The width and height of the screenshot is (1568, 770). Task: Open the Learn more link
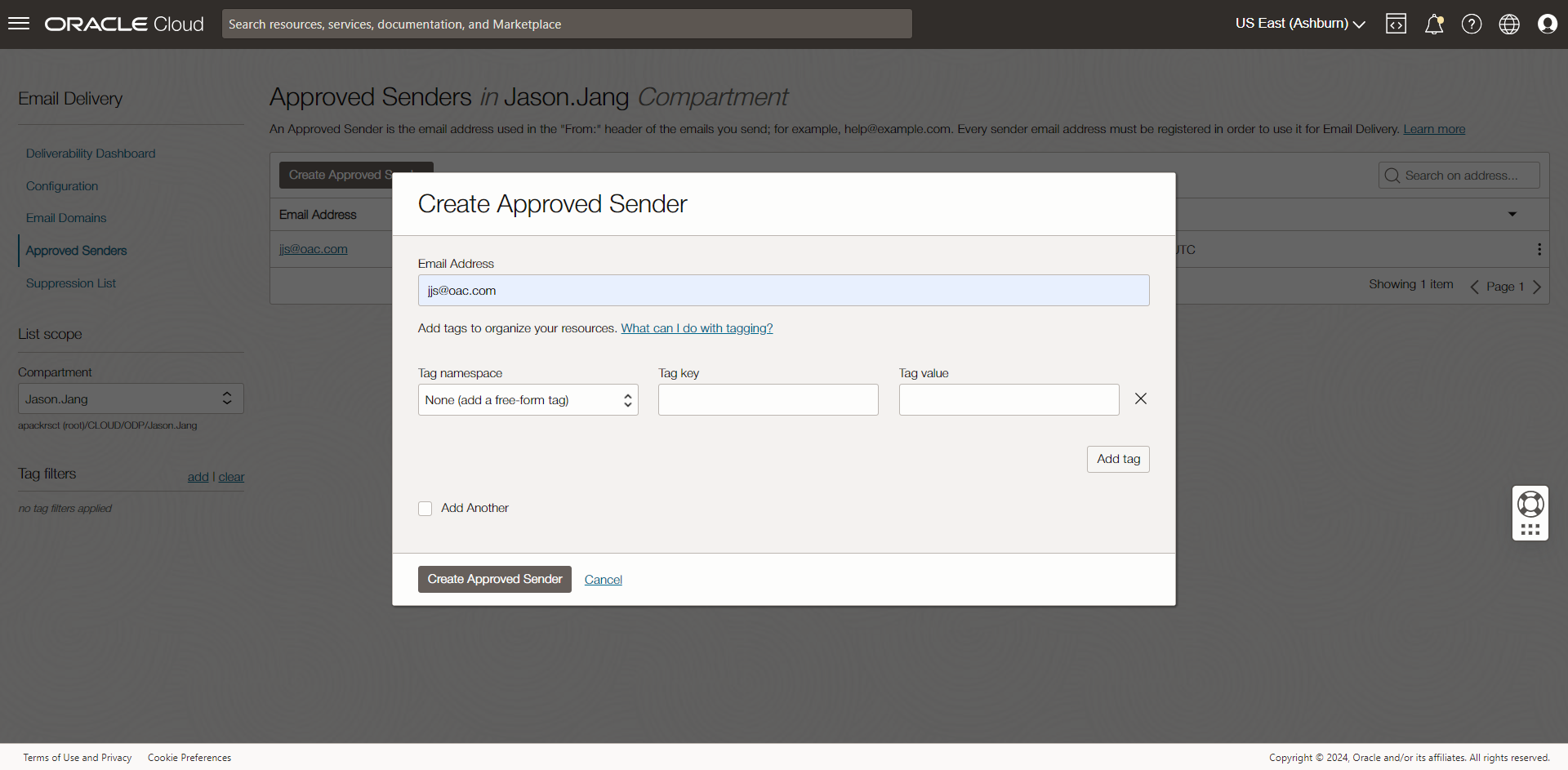coord(1434,129)
